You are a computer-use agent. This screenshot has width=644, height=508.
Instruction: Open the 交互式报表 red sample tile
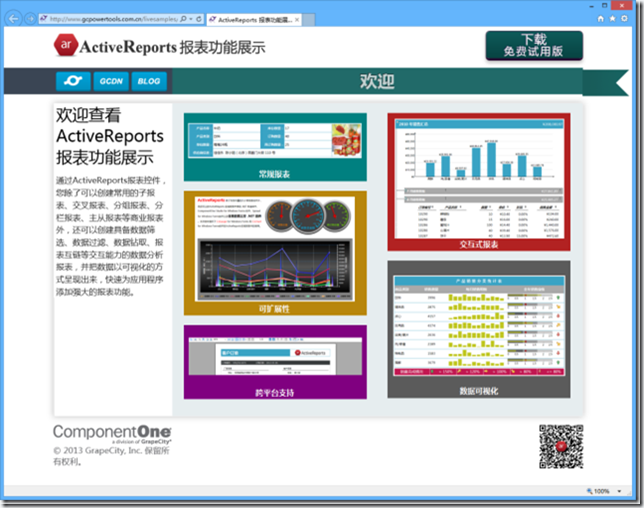(x=479, y=182)
